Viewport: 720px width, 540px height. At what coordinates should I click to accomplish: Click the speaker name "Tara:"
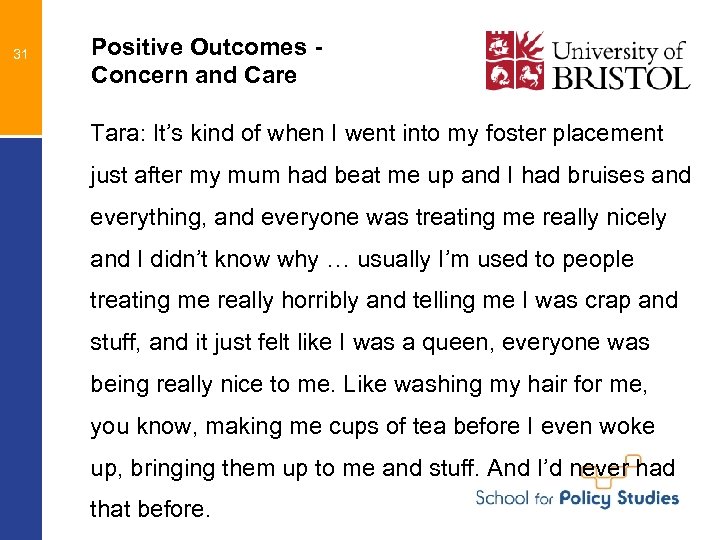tap(116, 134)
